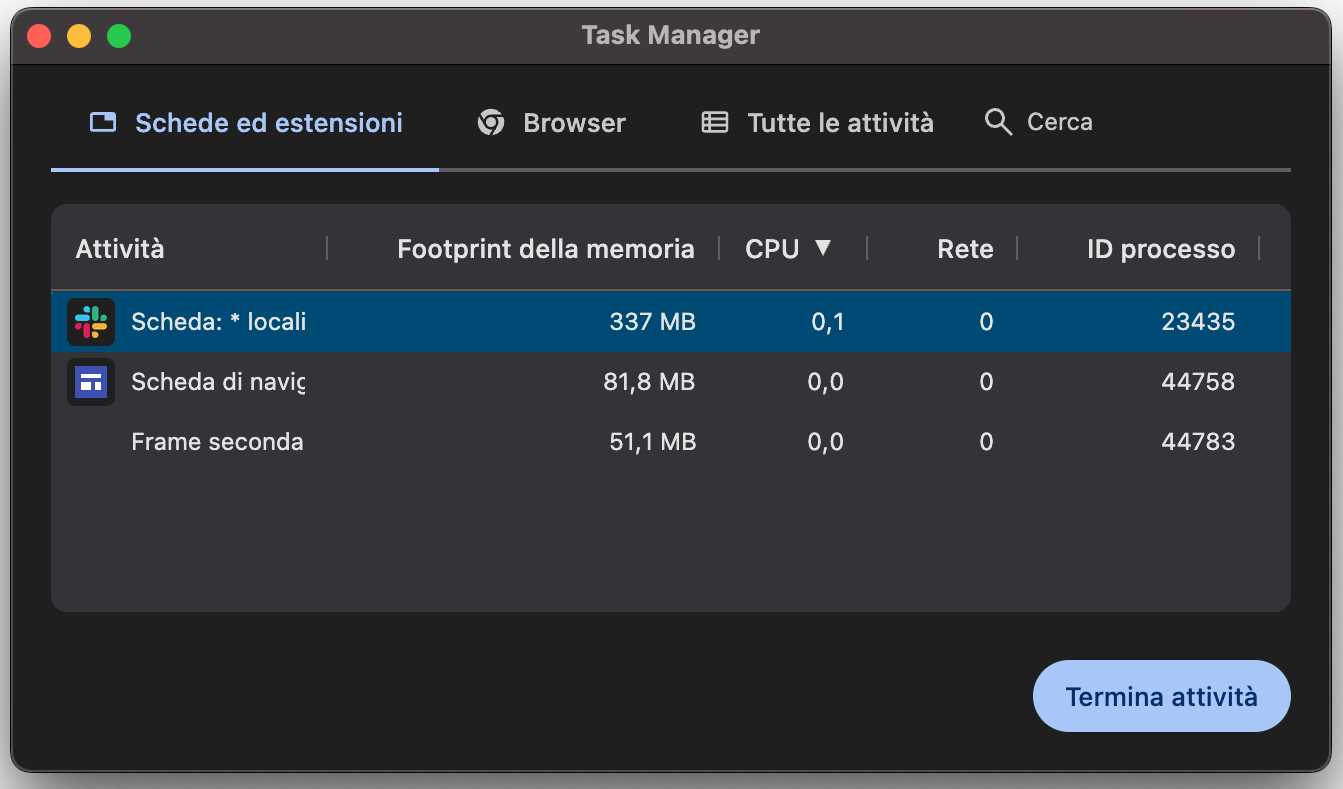Select the Scheda di navigazione row
This screenshot has height=789, width=1343.
point(400,382)
